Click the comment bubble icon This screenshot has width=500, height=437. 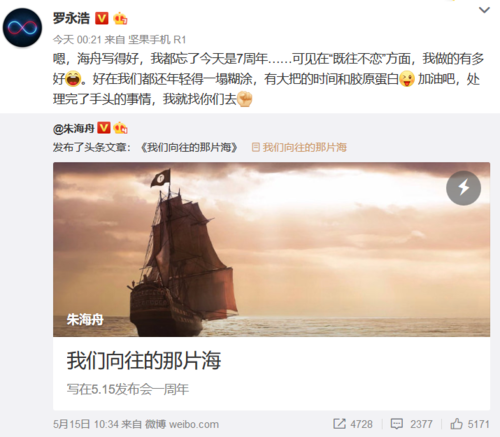coord(397,424)
